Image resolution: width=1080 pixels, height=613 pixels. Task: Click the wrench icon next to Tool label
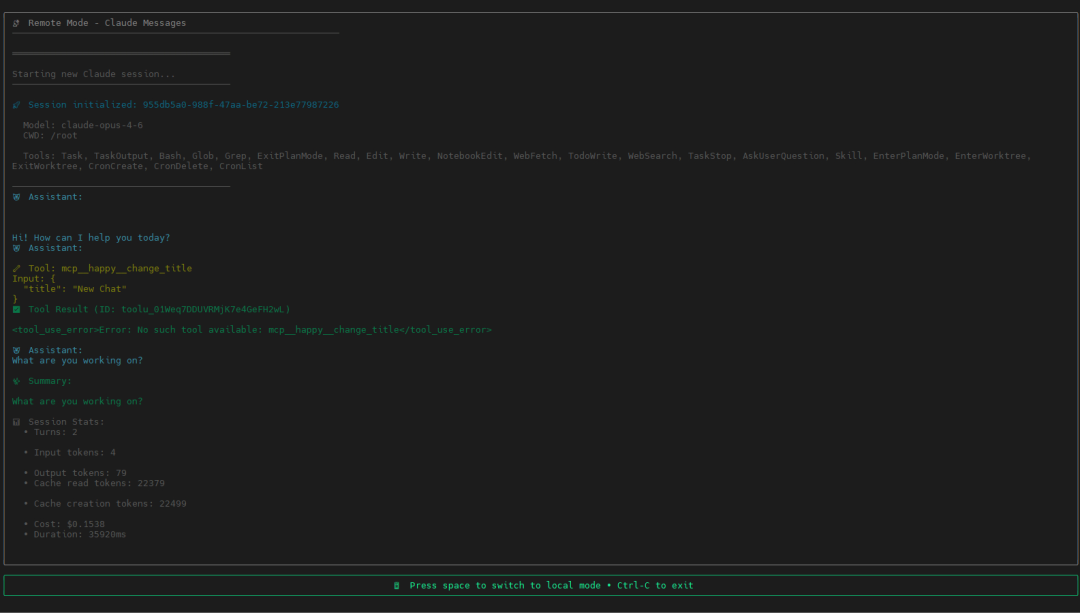coord(16,269)
